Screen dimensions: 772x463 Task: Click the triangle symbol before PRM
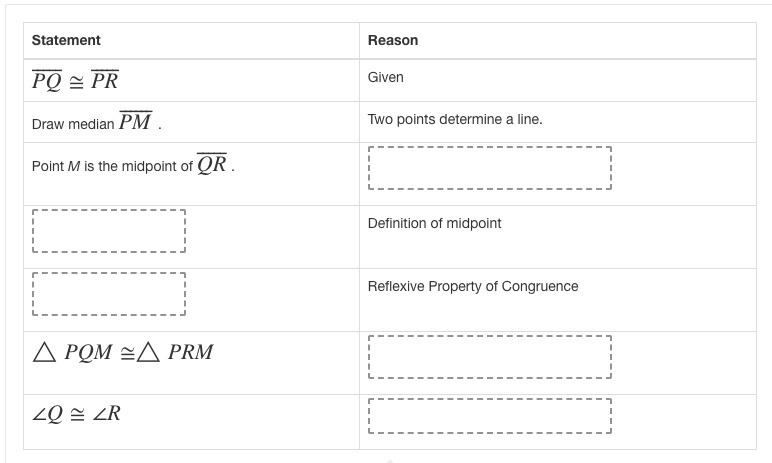(x=148, y=352)
